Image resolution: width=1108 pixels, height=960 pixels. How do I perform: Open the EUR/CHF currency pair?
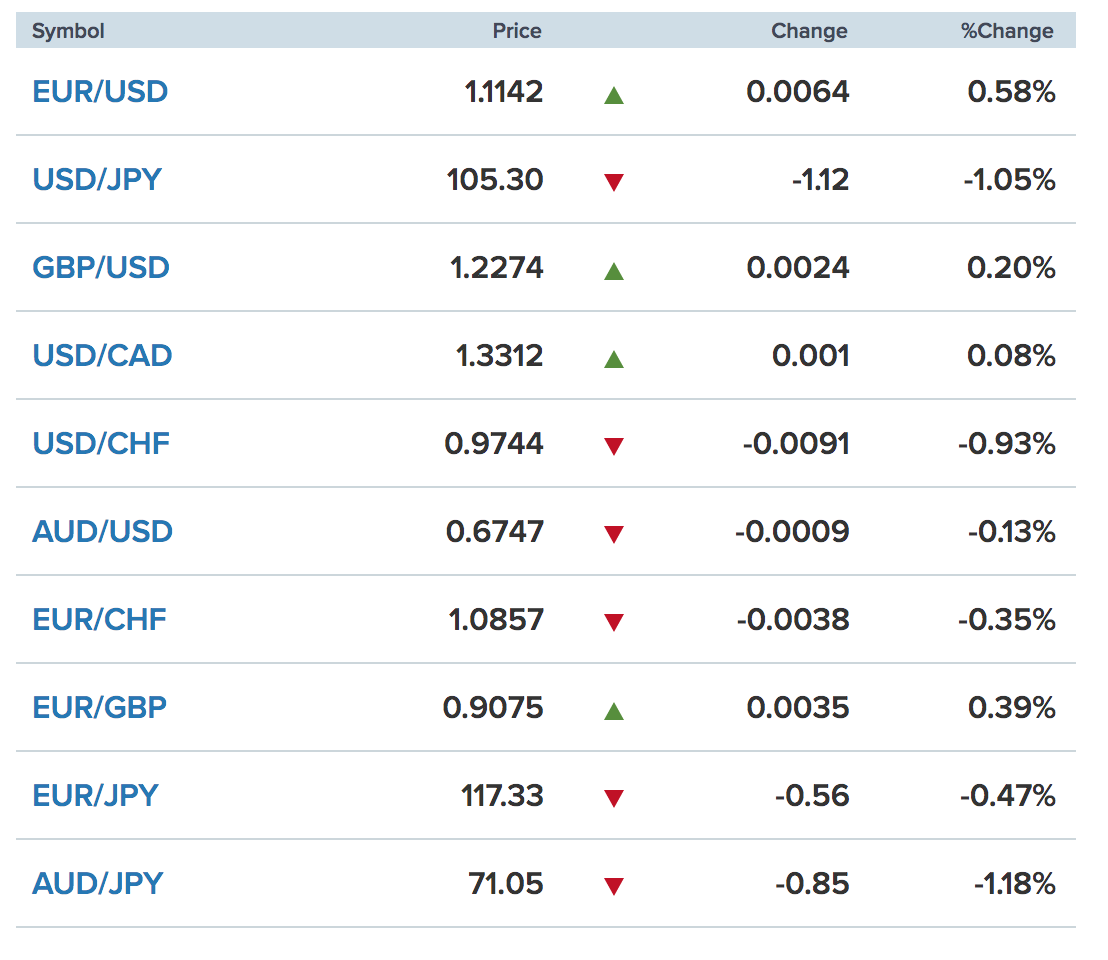(x=100, y=620)
